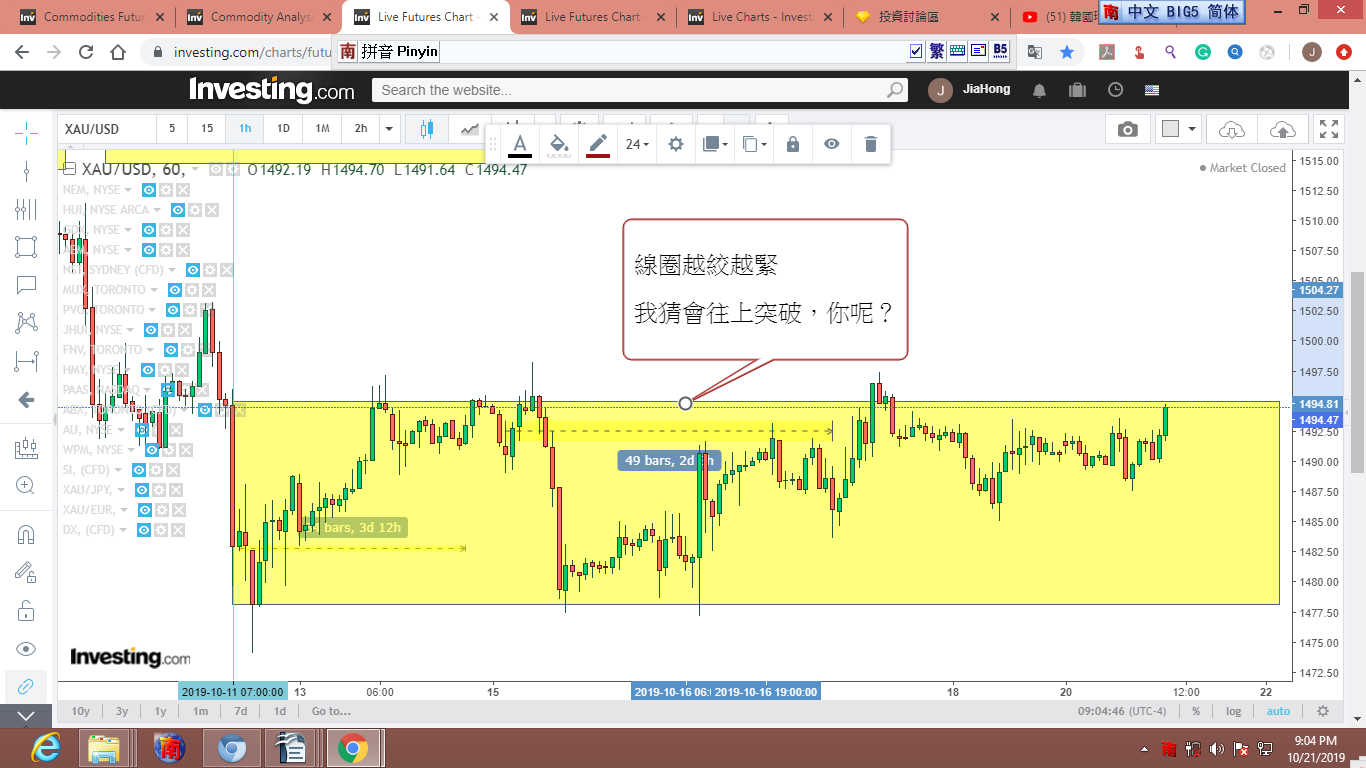The height and width of the screenshot is (768, 1366).
Task: Activate the zoom in tool
Action: point(26,486)
